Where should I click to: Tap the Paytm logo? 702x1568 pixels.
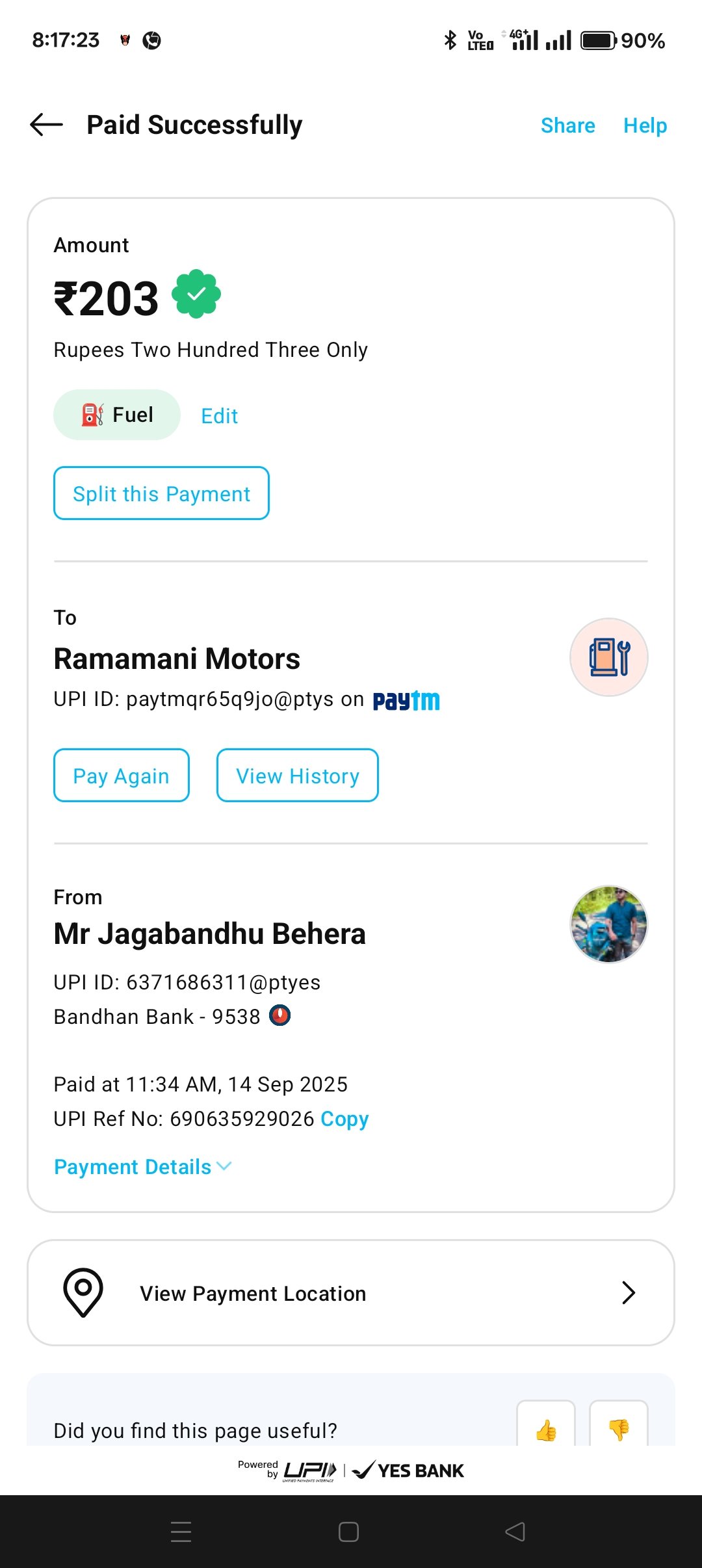[x=406, y=700]
